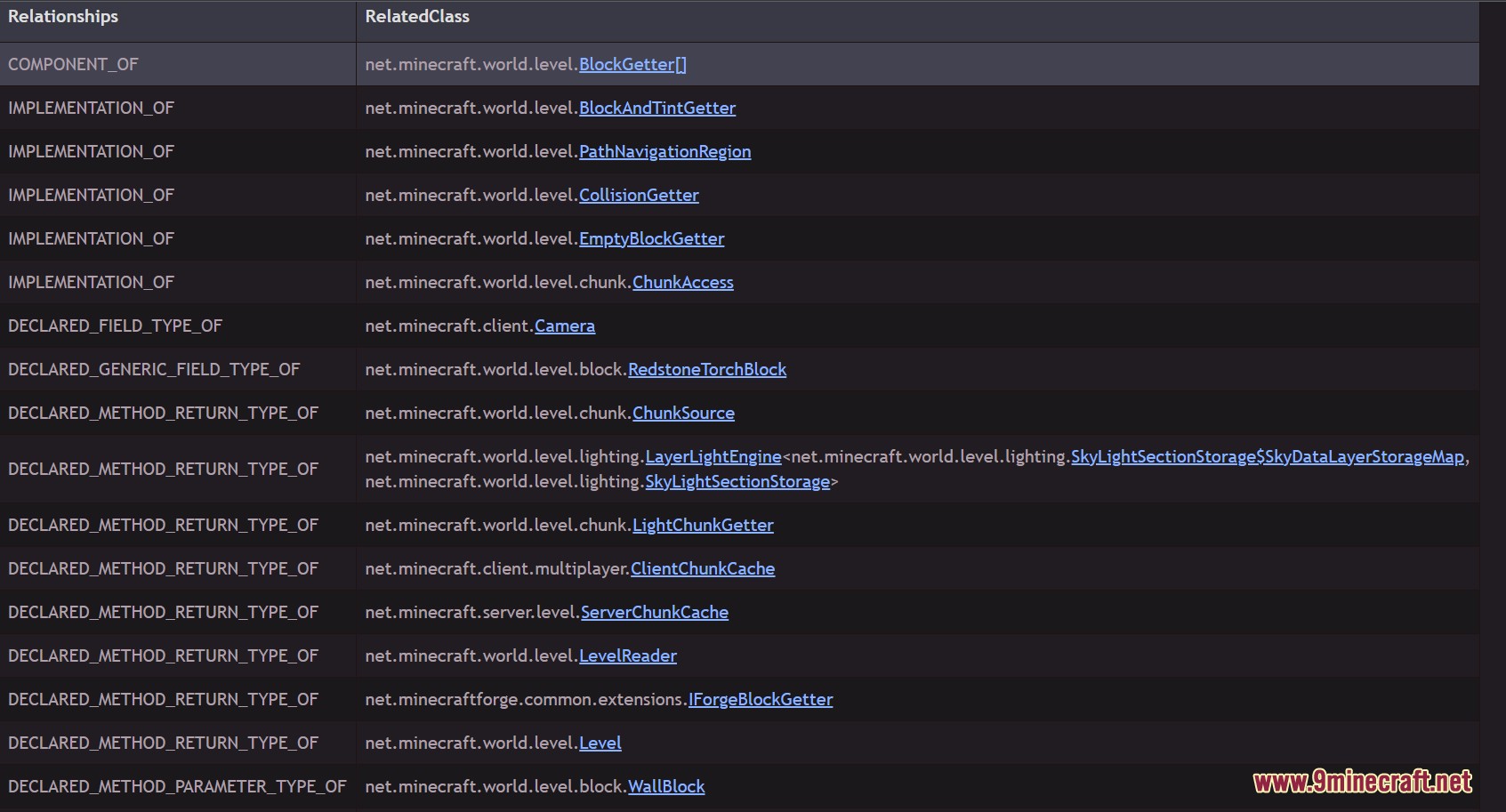
Task: Open the CollisionGetter class link
Action: pyautogui.click(x=639, y=195)
